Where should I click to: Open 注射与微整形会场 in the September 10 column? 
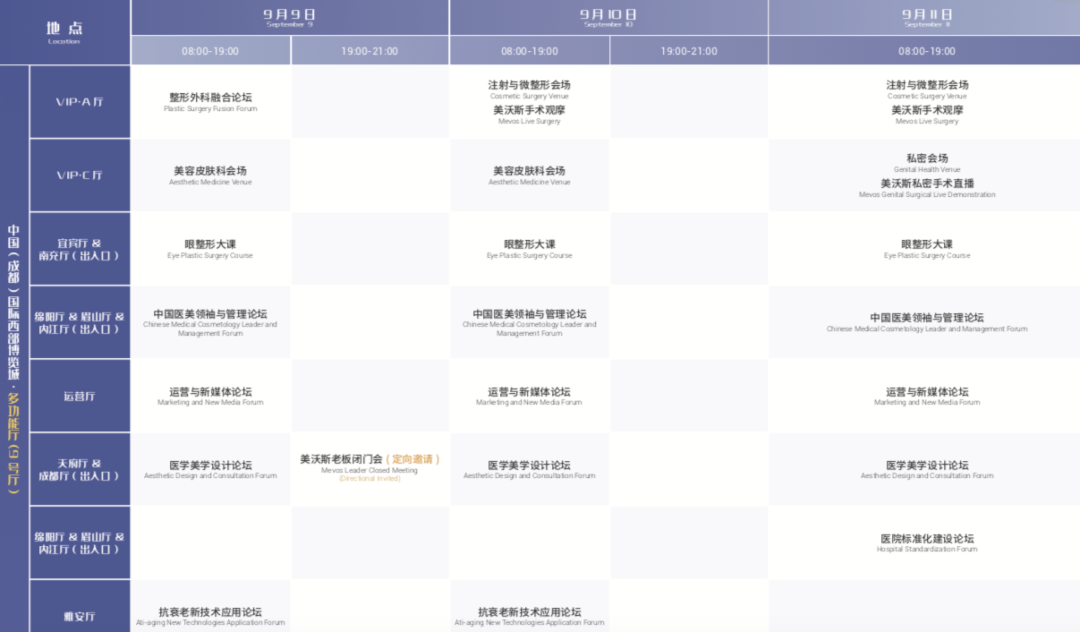530,89
